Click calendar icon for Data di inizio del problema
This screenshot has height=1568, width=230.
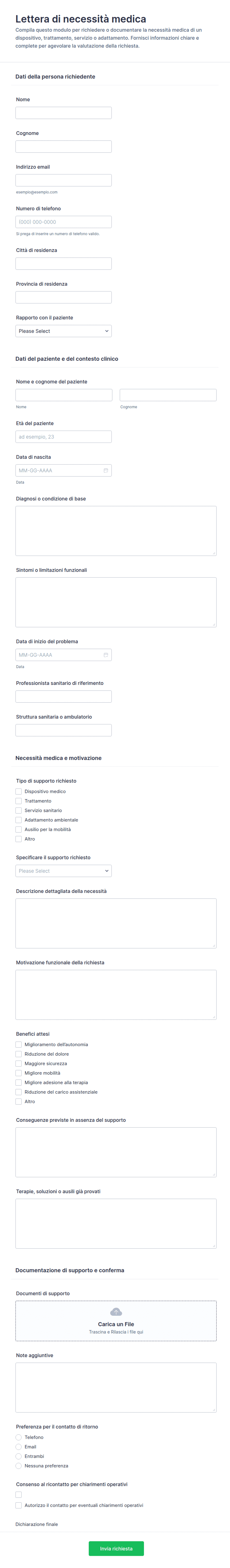click(106, 655)
